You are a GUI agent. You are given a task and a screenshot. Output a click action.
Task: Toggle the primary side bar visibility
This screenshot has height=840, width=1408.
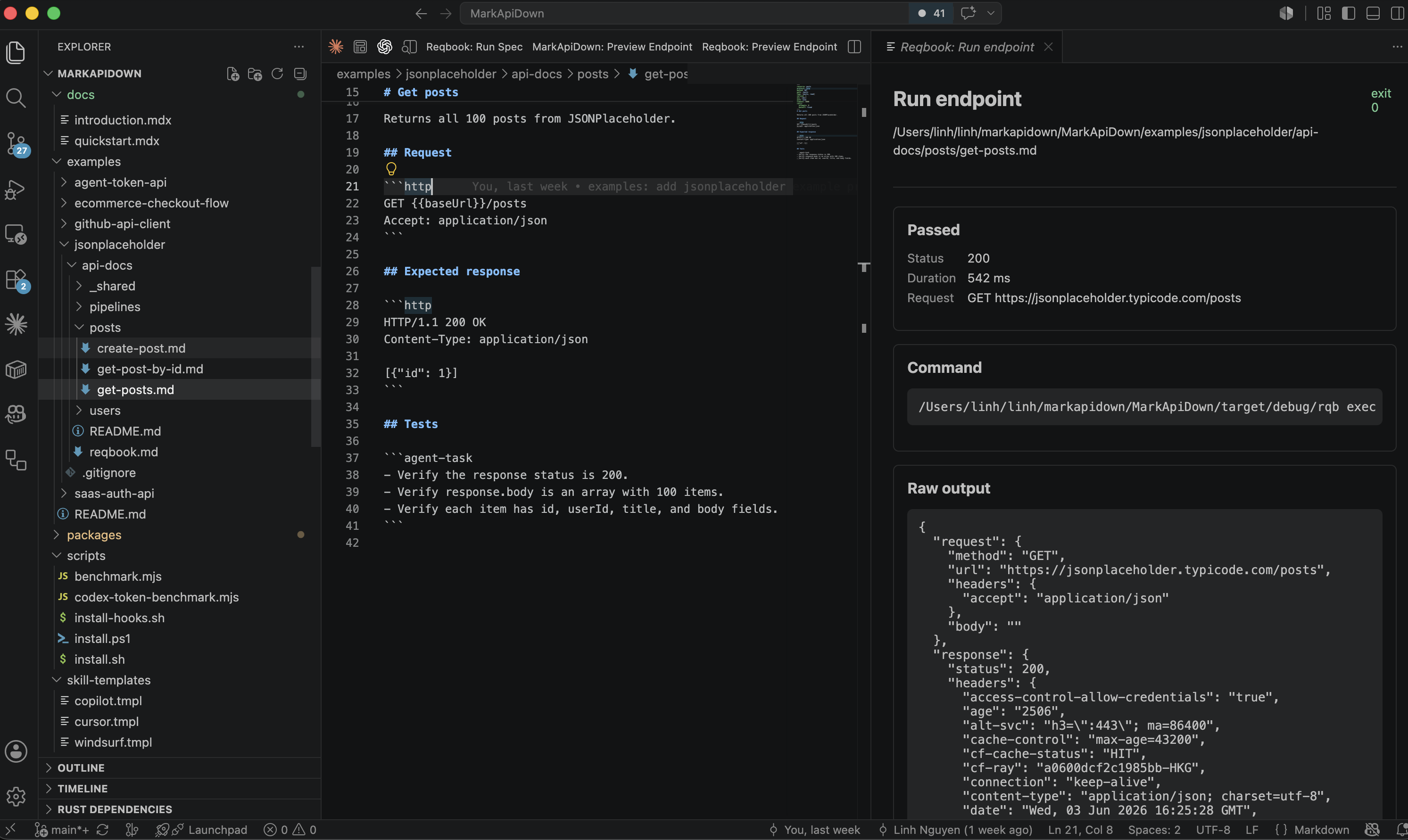tap(1348, 13)
